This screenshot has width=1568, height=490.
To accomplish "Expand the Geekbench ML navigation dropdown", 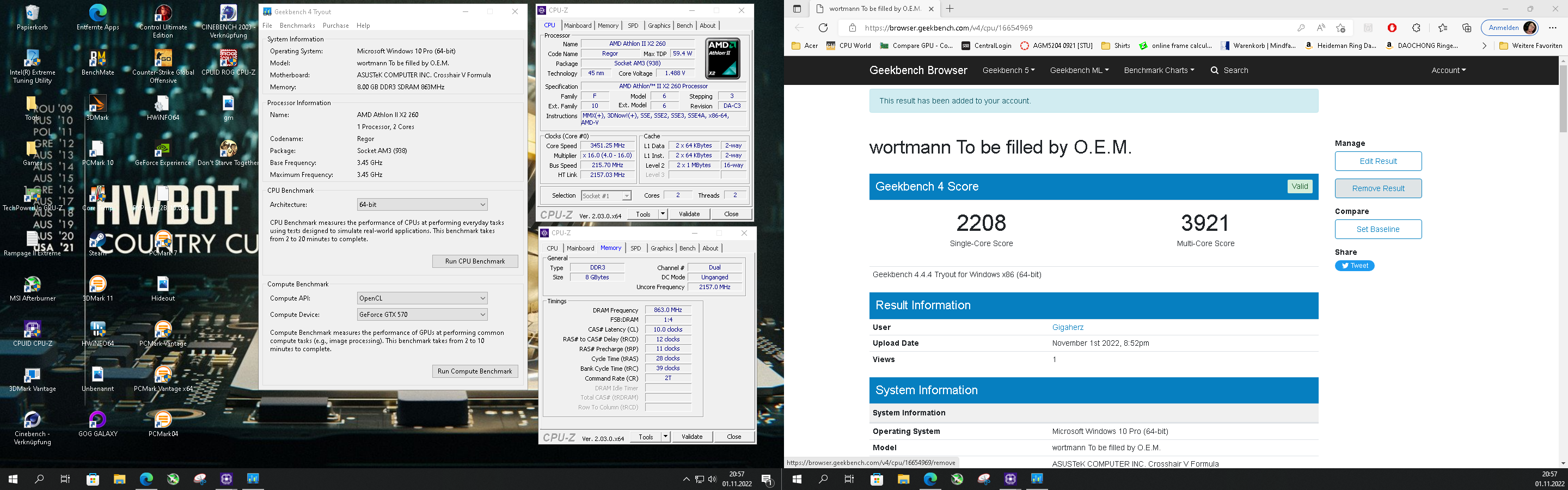I will 1079,70.
